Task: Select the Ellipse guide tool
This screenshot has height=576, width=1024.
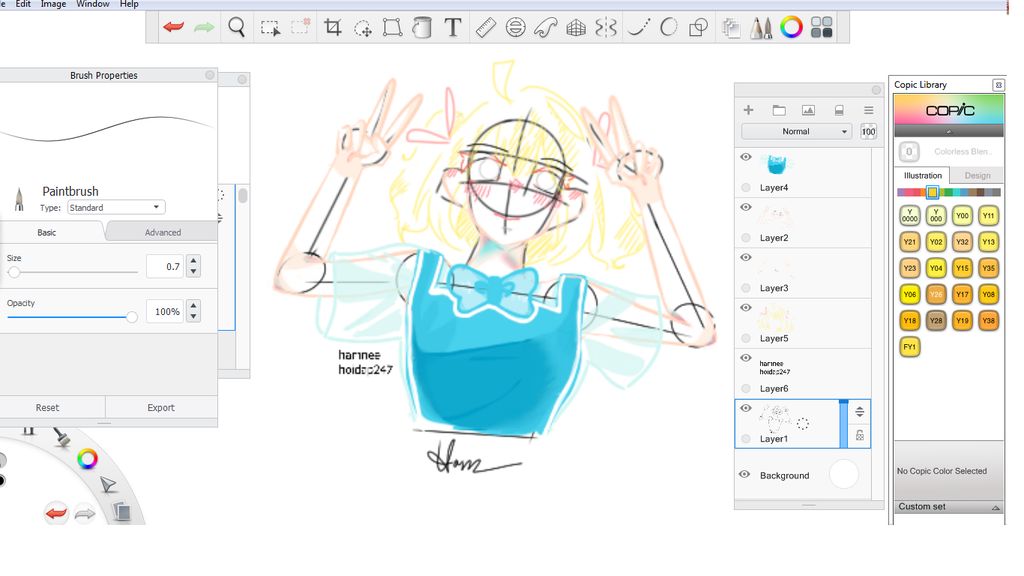Action: coord(515,27)
